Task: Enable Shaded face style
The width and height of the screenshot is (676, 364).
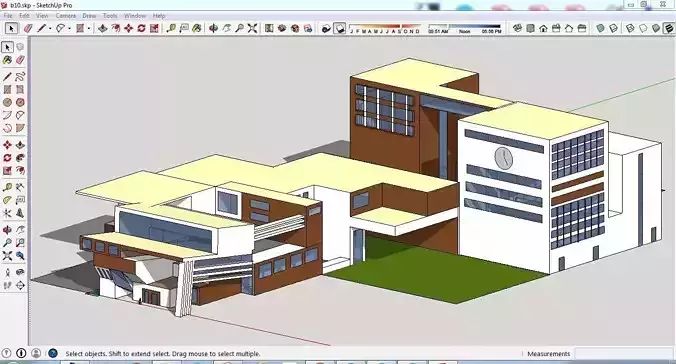Action: (656, 28)
